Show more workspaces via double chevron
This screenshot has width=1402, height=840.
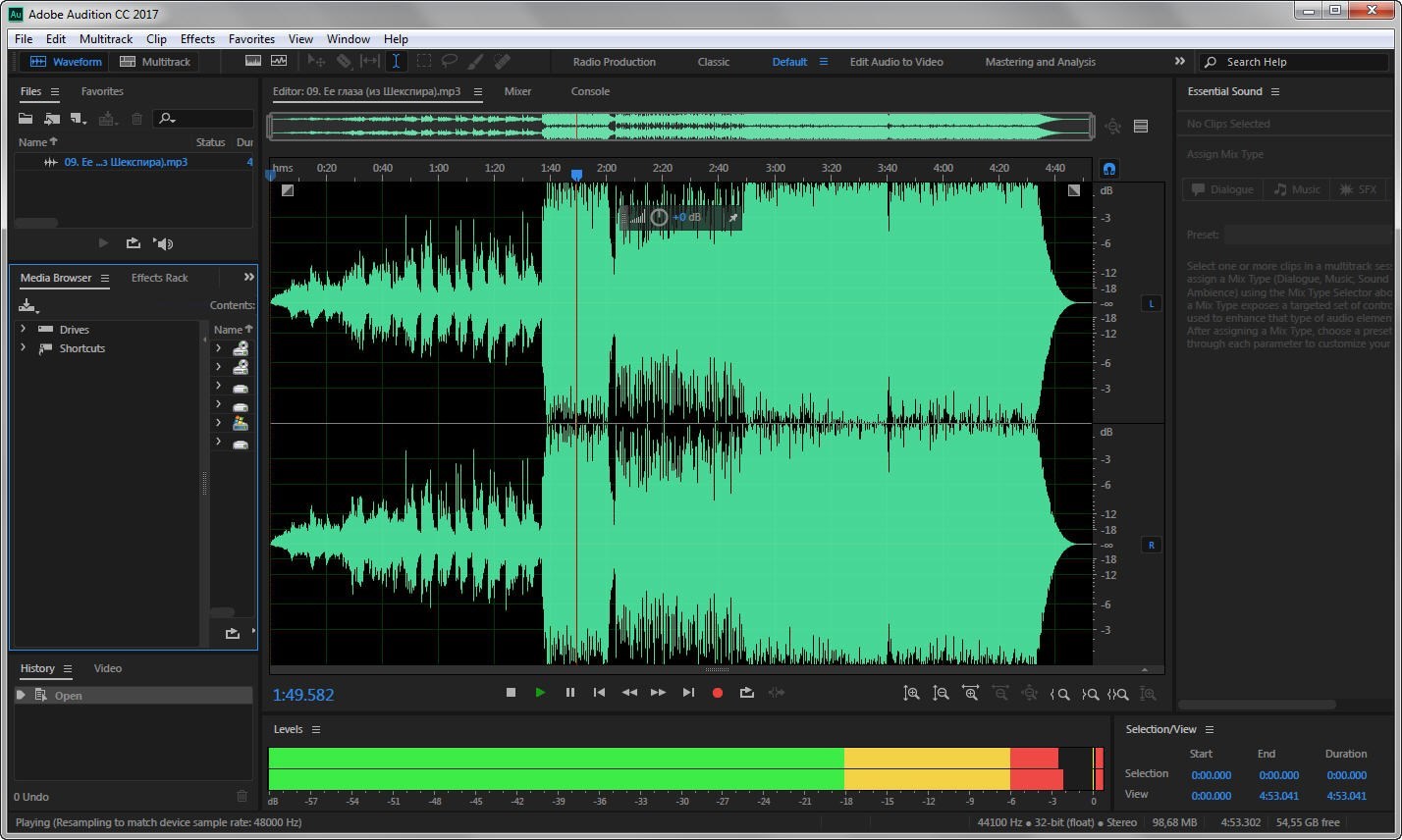(1179, 61)
